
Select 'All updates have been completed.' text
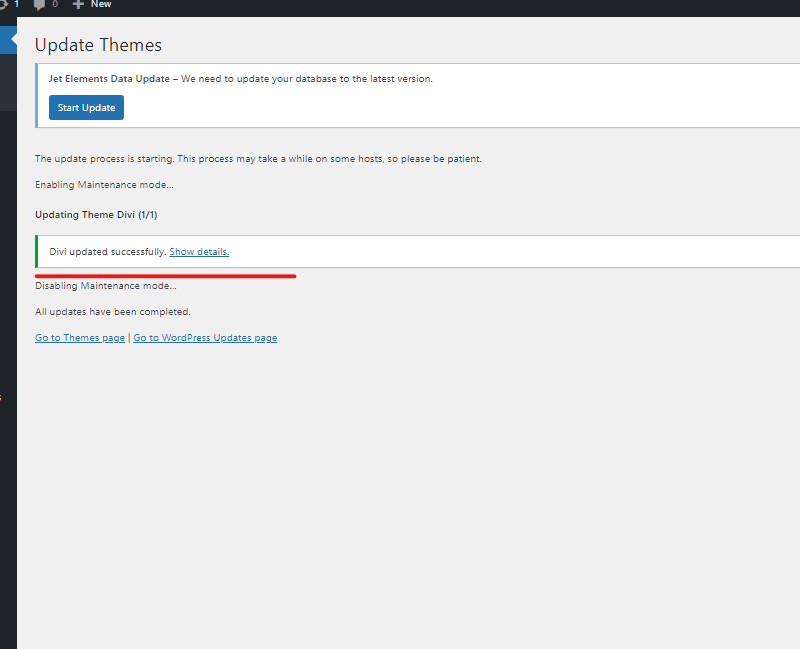click(x=113, y=312)
